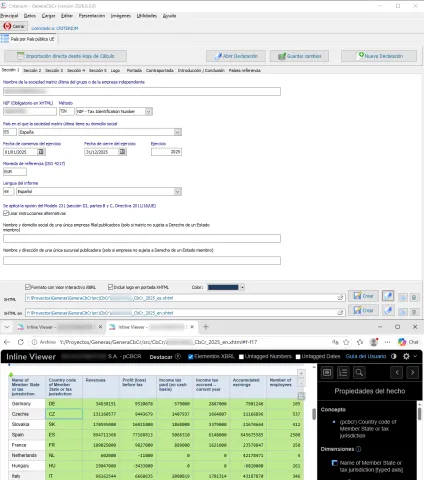Screen dimensions: 424x480
Task: Click the dark blue Color swatch
Action: click(223, 287)
